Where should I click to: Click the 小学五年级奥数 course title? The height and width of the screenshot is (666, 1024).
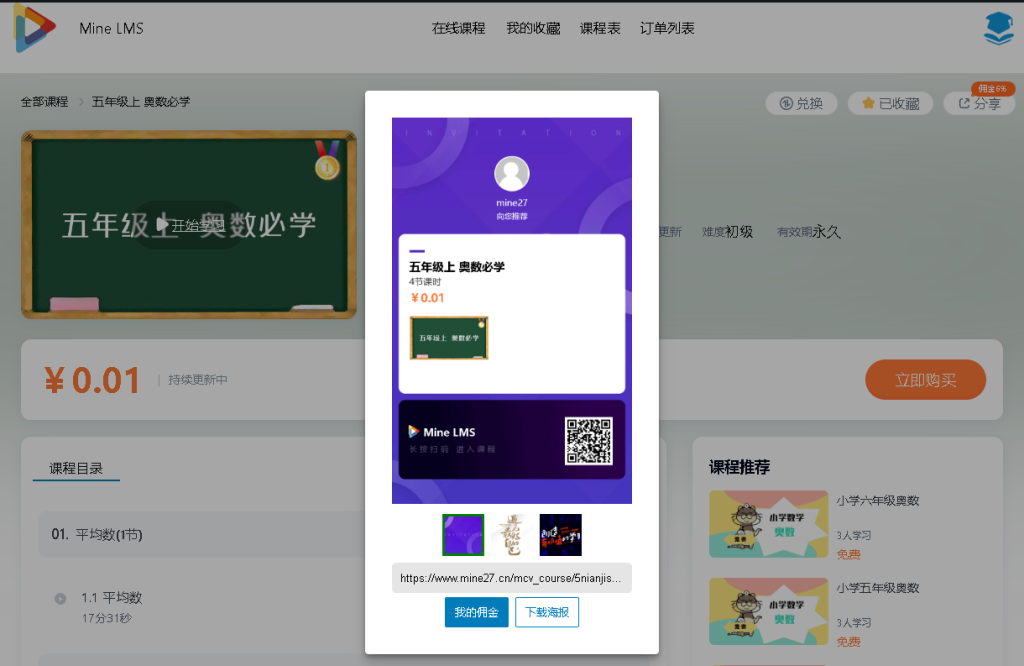[x=878, y=588]
